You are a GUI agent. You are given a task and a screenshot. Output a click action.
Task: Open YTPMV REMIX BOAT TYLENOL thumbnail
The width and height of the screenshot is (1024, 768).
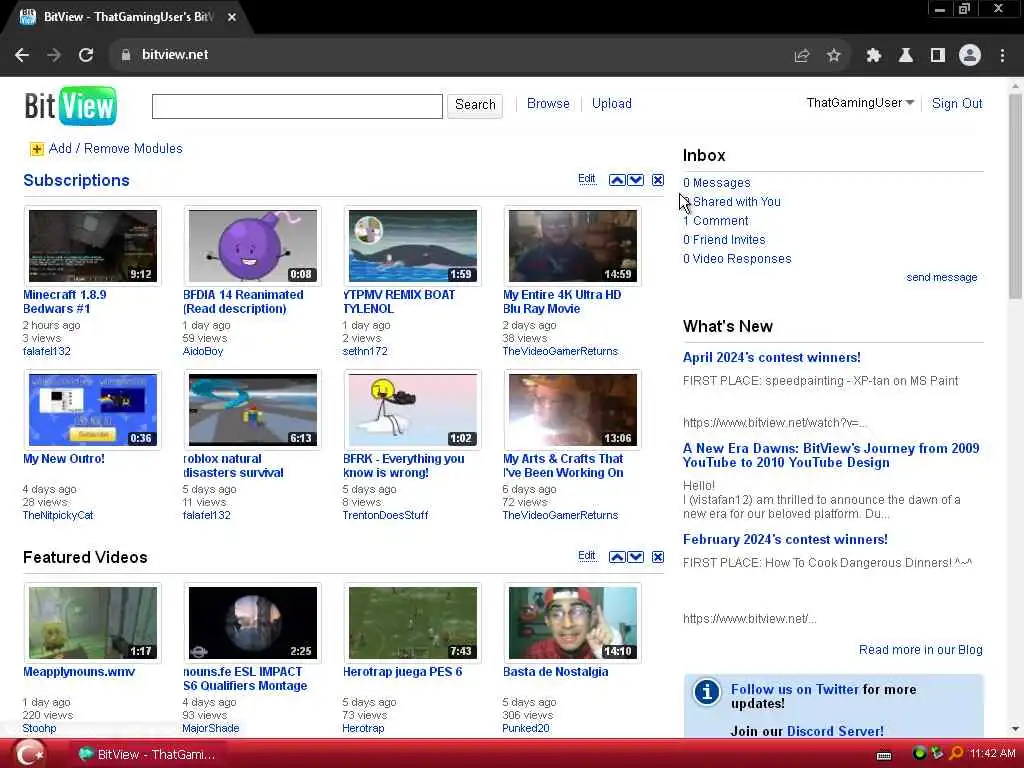pos(413,246)
